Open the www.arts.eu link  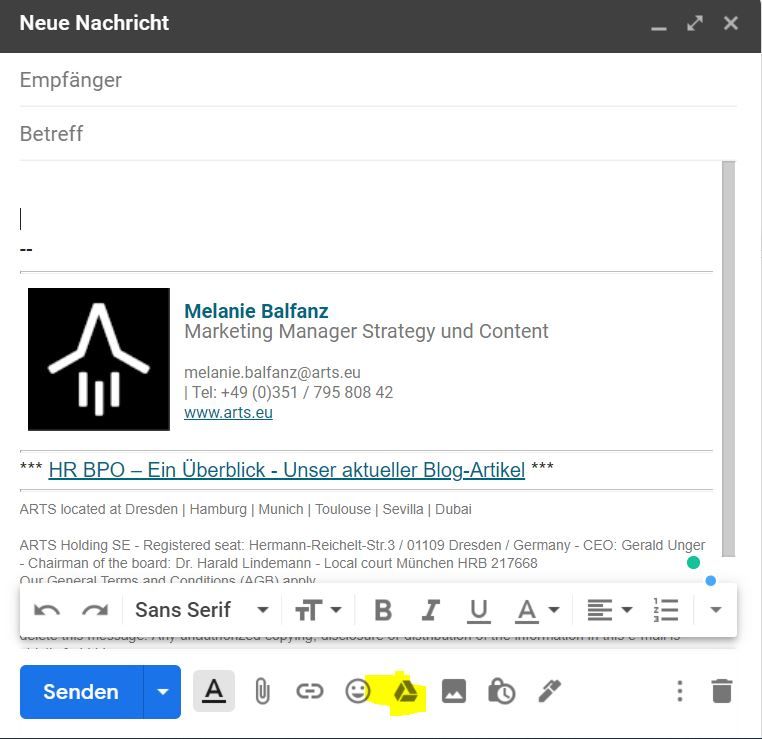pyautogui.click(x=228, y=412)
